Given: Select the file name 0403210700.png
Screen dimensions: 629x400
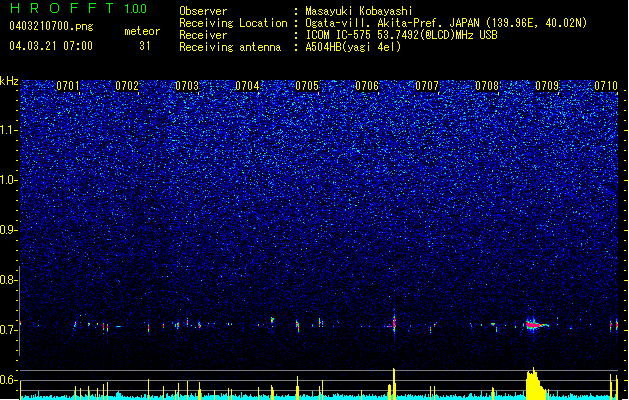Looking at the screenshot, I should [x=51, y=27].
